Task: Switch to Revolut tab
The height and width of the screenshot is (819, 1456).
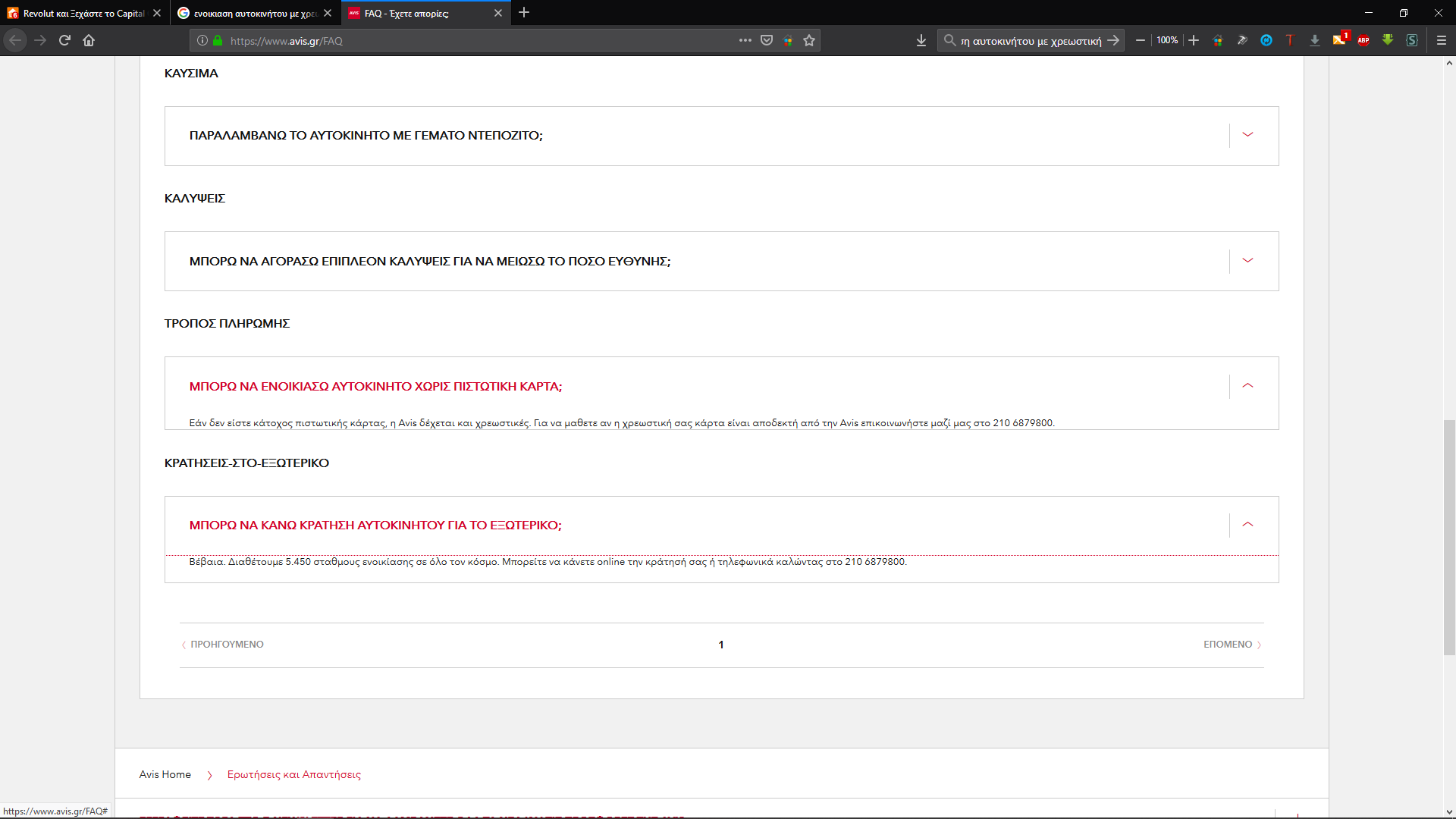Action: tap(83, 13)
